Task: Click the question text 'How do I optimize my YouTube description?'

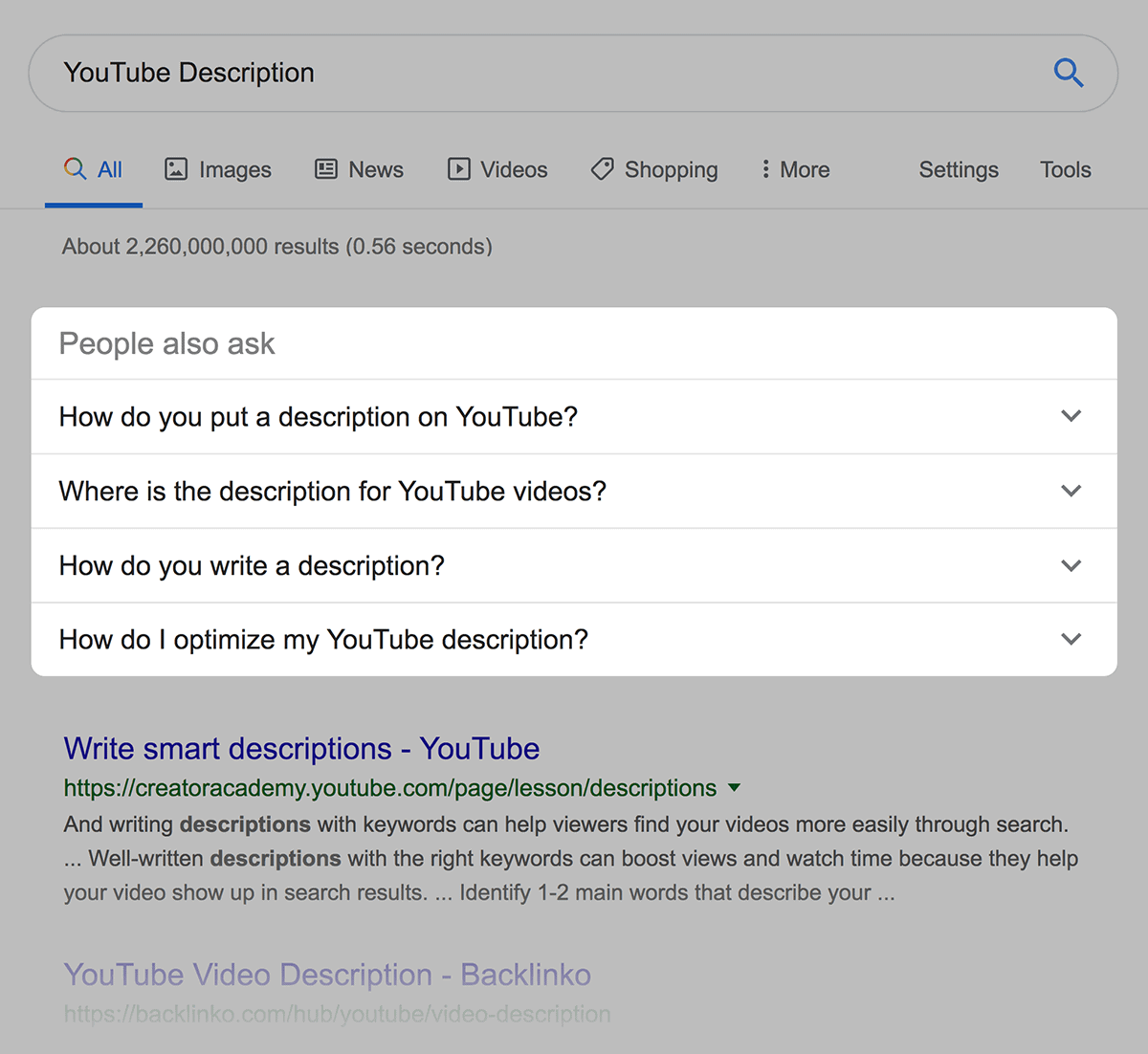Action: [323, 640]
